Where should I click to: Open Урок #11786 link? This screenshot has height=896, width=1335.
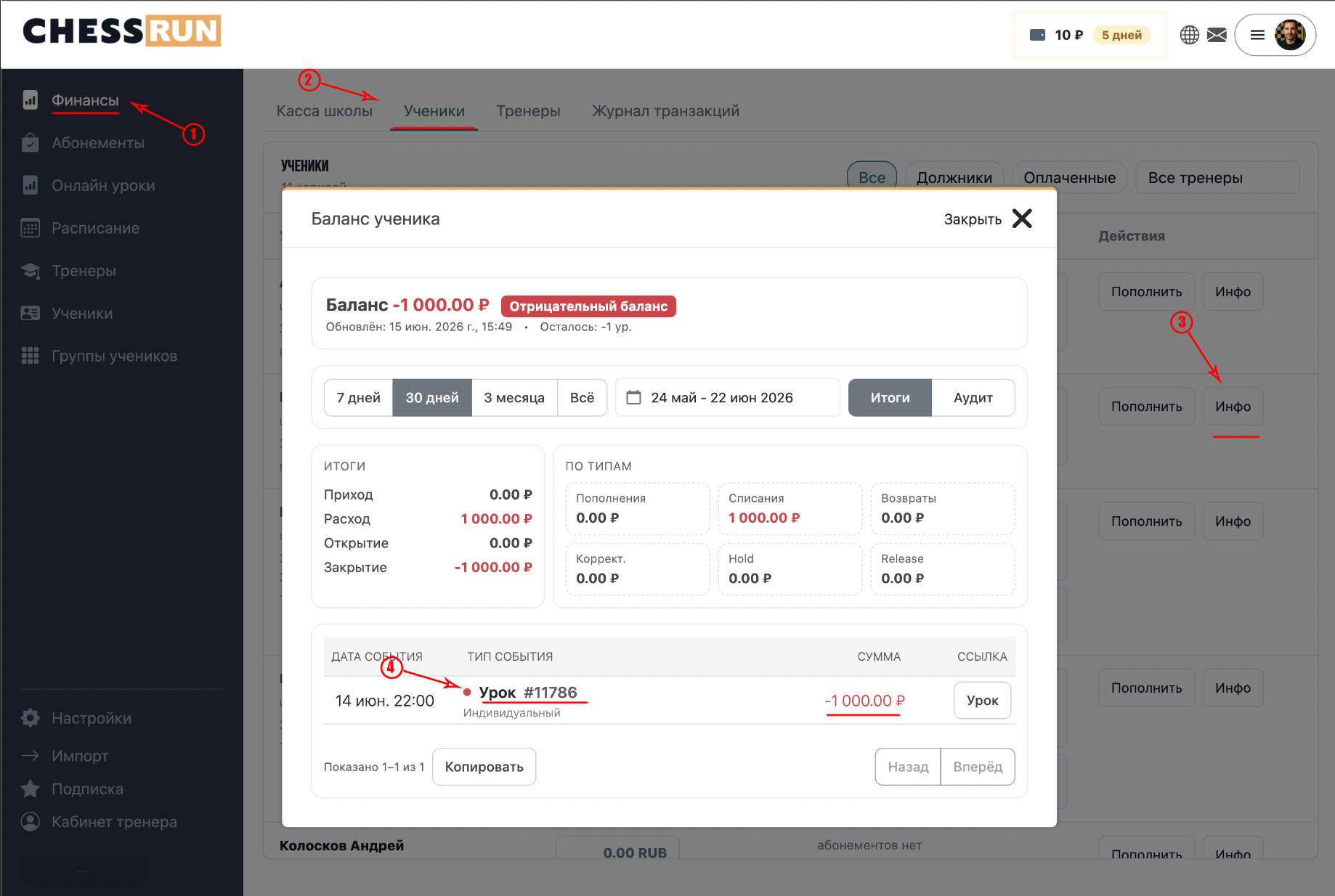(528, 693)
